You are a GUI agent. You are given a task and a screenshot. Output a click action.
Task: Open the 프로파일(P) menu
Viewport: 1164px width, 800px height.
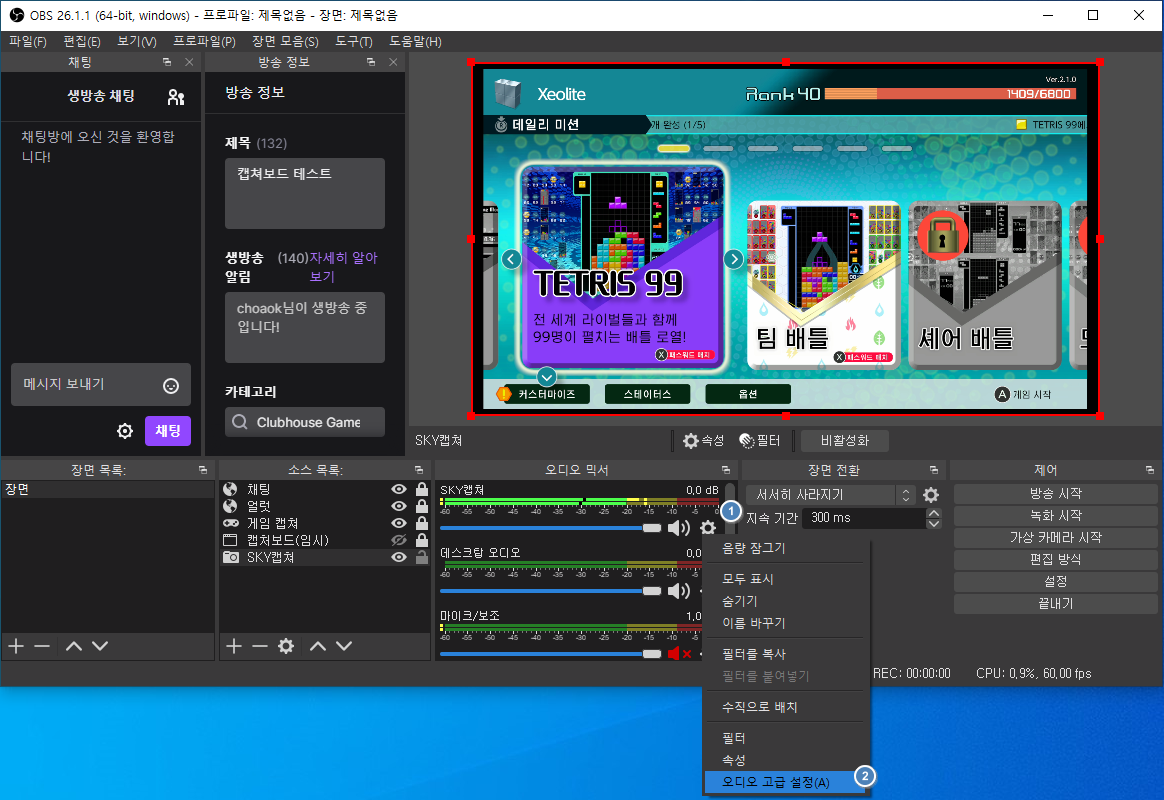(204, 42)
